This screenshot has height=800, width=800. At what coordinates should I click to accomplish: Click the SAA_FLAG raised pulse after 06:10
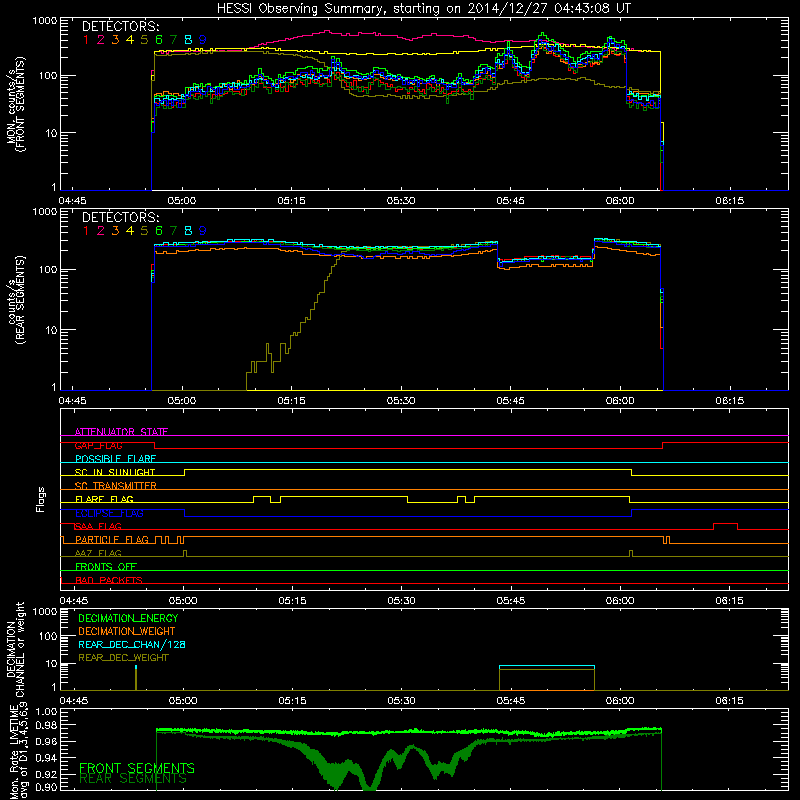725,526
